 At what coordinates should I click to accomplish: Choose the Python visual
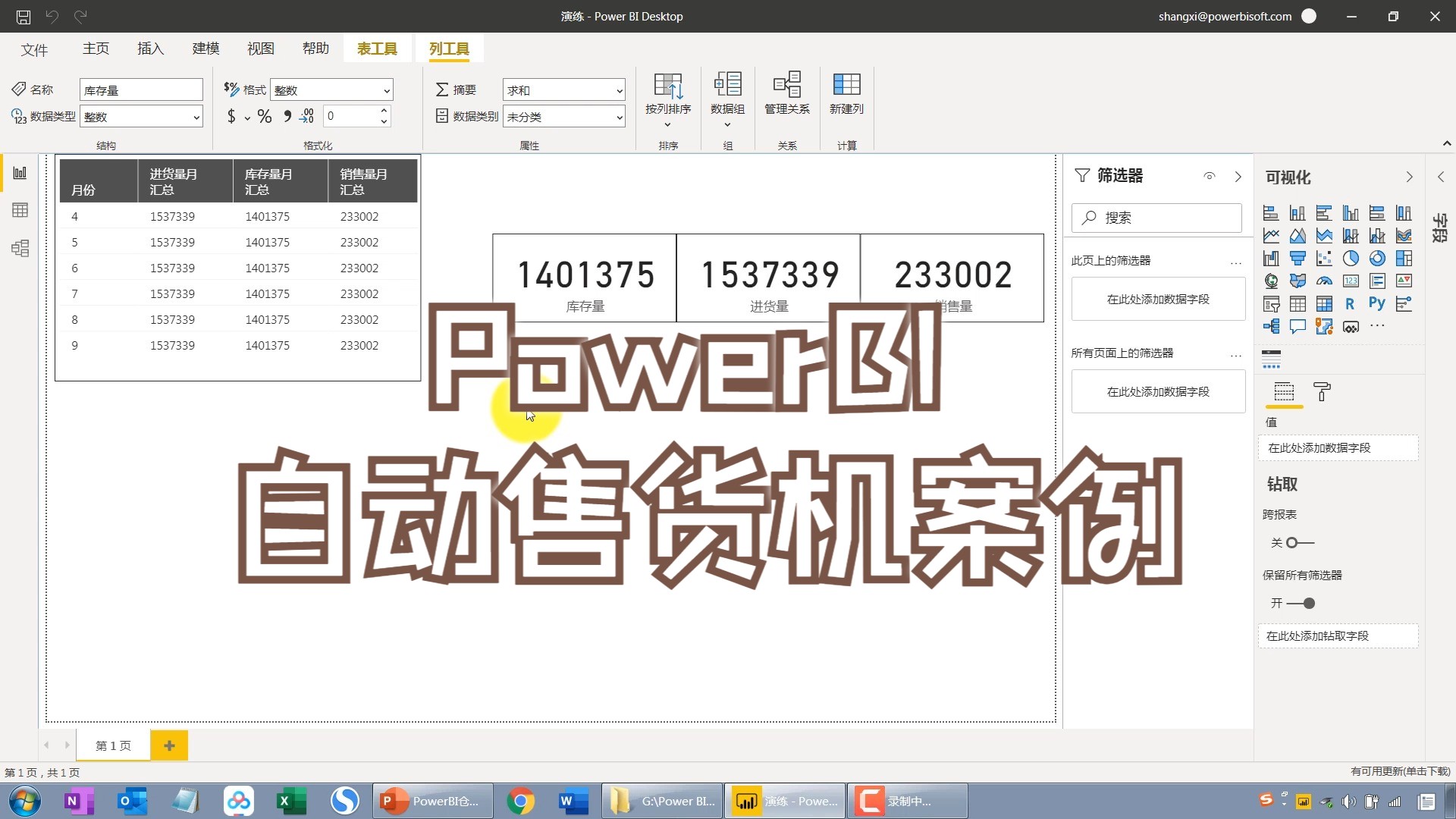pos(1377,303)
